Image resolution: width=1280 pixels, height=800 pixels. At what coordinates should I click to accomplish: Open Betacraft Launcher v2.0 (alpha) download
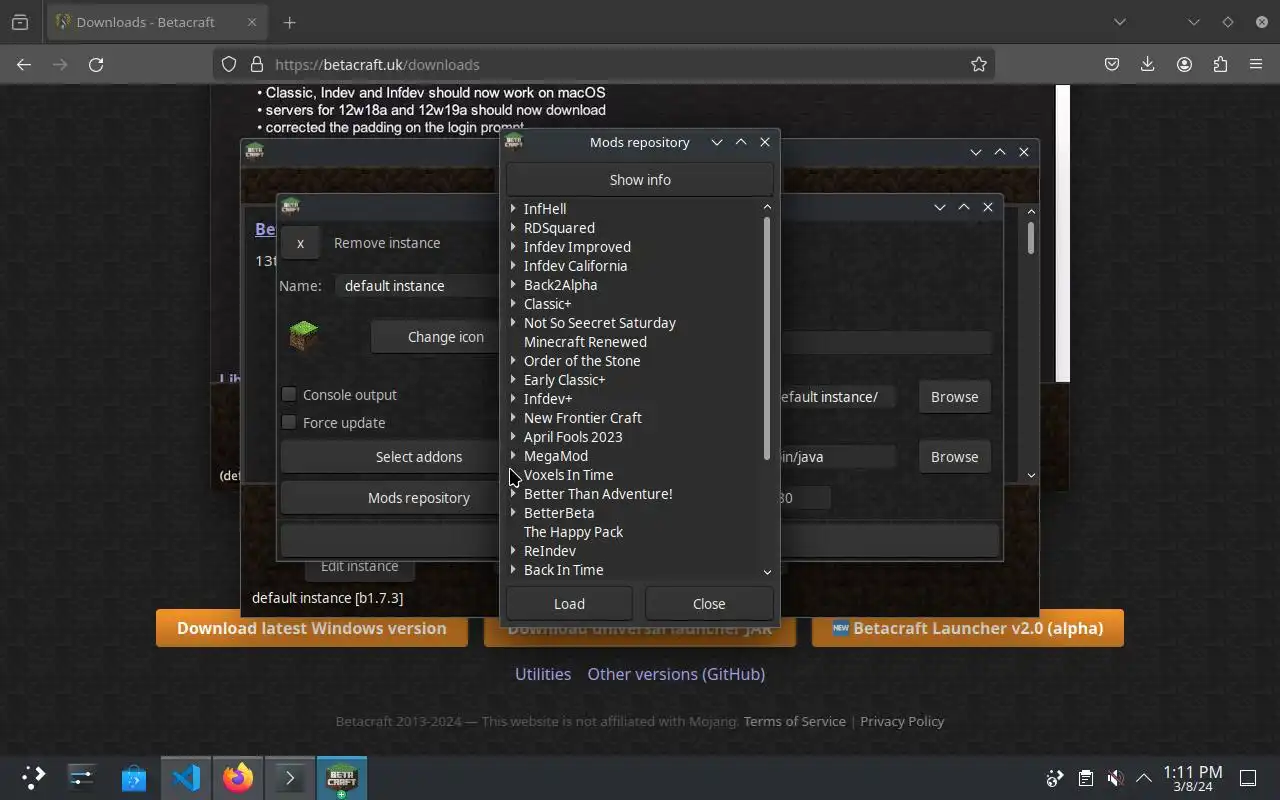tap(968, 628)
